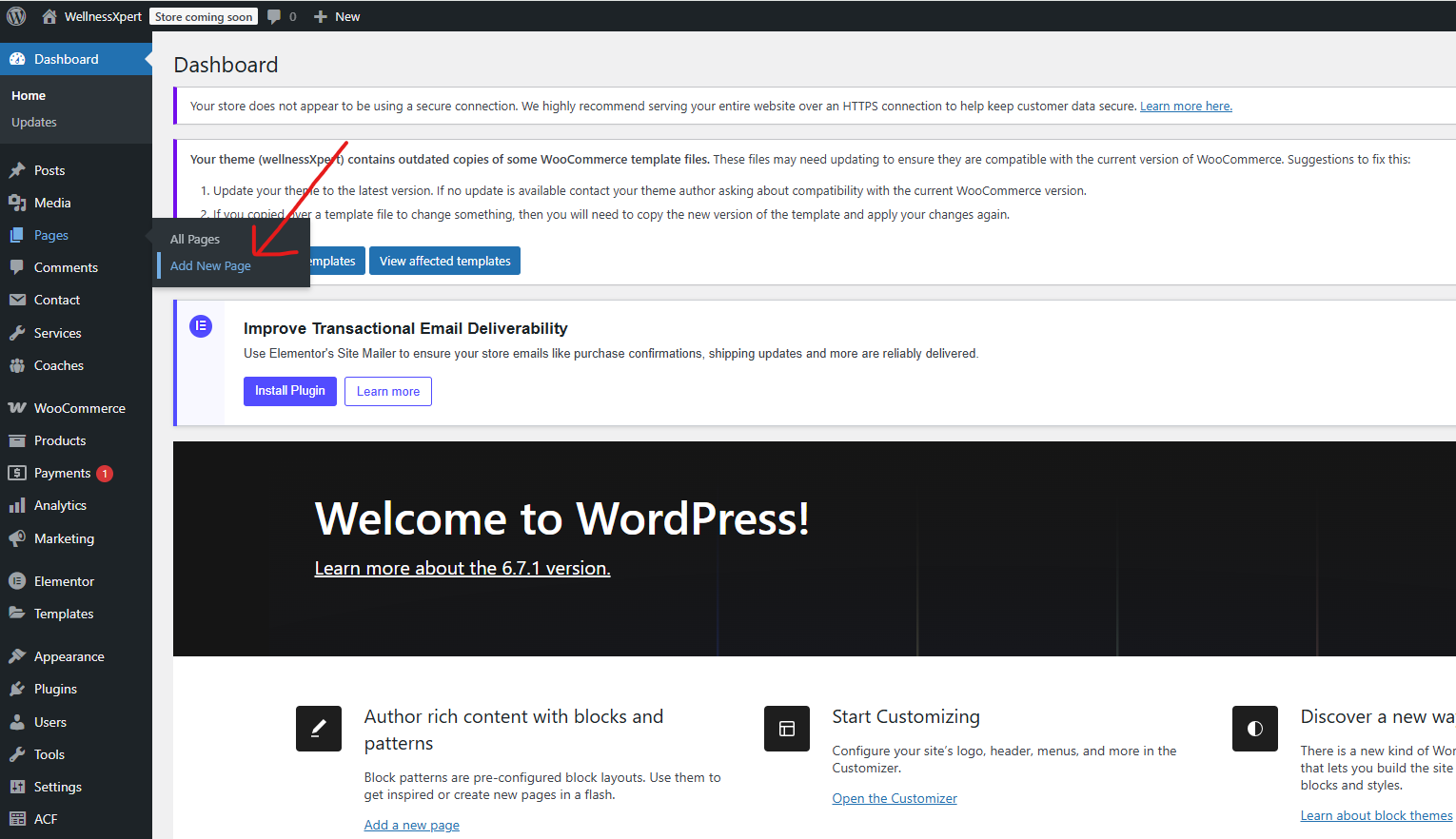Click the Services wrench icon
Viewport: 1456px width, 839px height.
click(x=17, y=333)
